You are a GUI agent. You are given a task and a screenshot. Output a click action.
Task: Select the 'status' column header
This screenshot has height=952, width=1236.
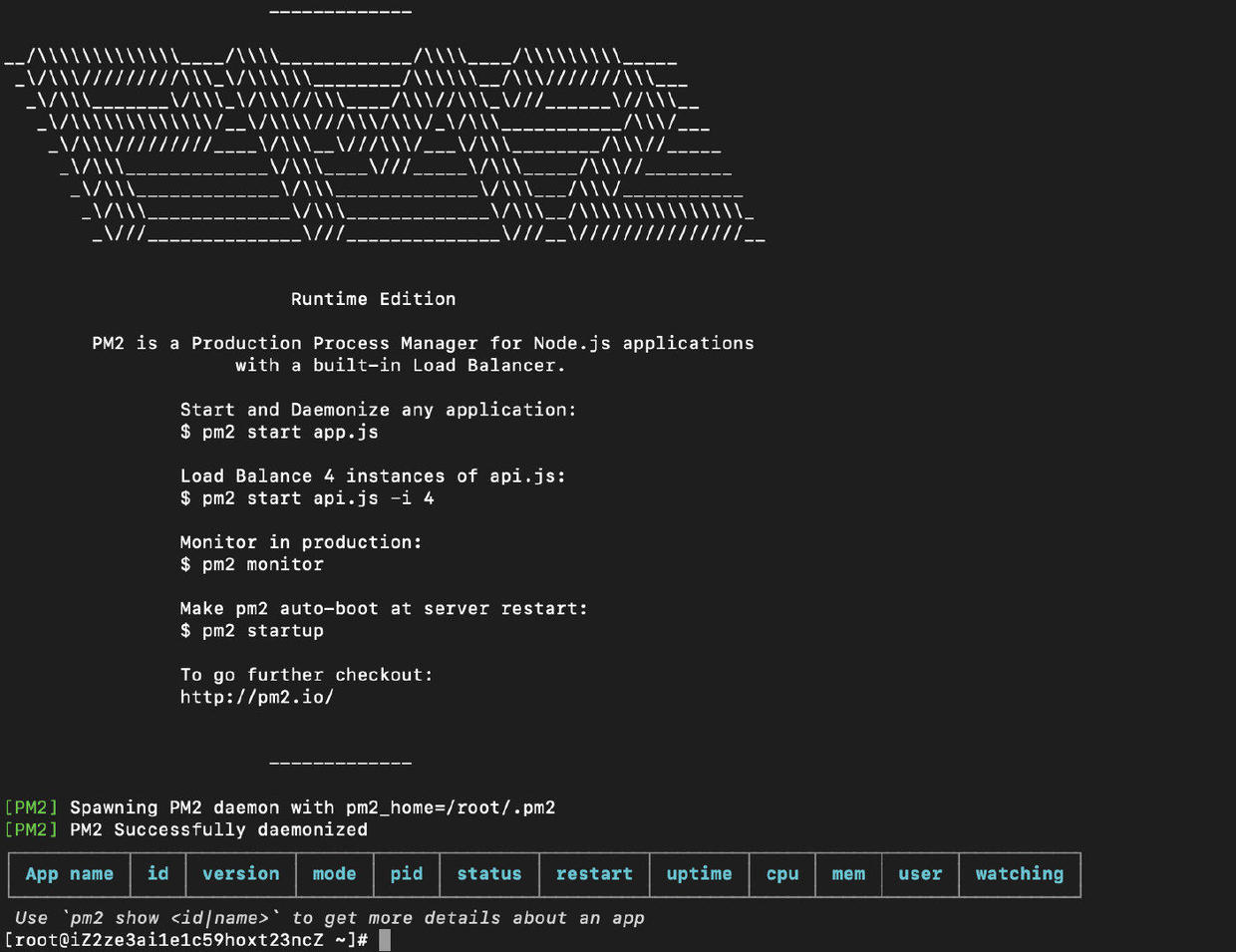488,873
